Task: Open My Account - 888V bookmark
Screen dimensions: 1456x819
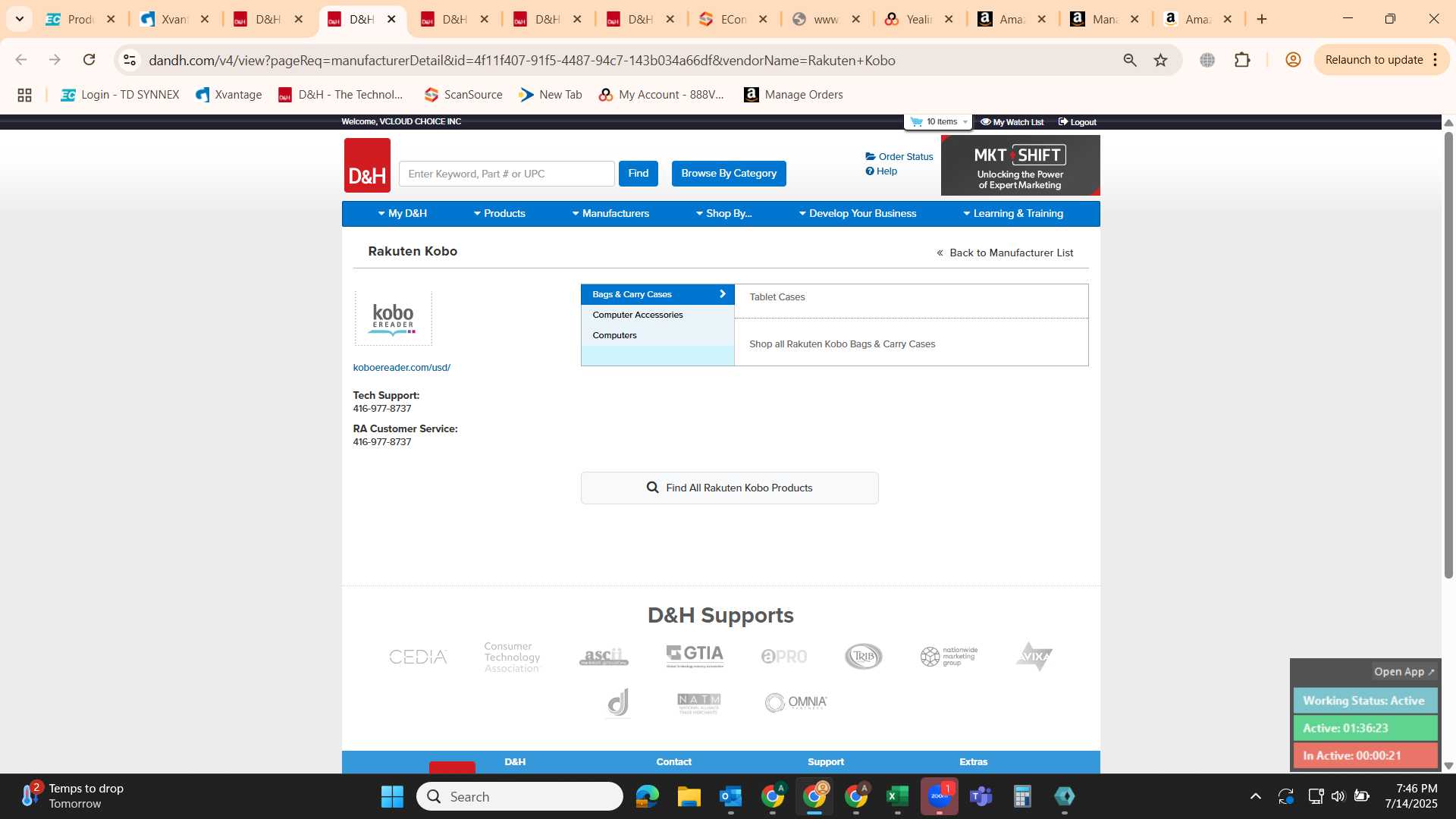Action: [661, 95]
